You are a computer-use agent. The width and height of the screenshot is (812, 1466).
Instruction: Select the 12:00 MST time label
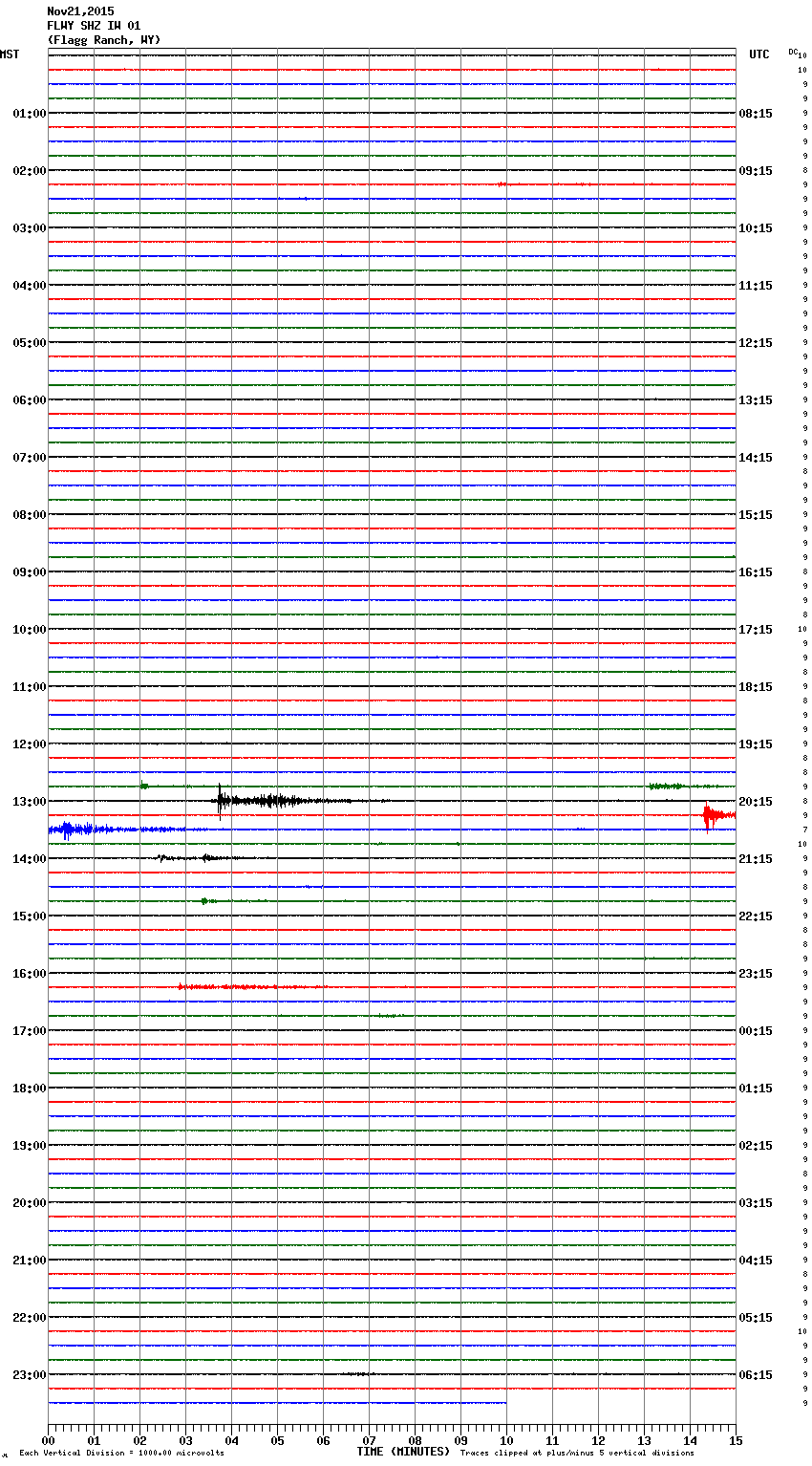point(29,744)
